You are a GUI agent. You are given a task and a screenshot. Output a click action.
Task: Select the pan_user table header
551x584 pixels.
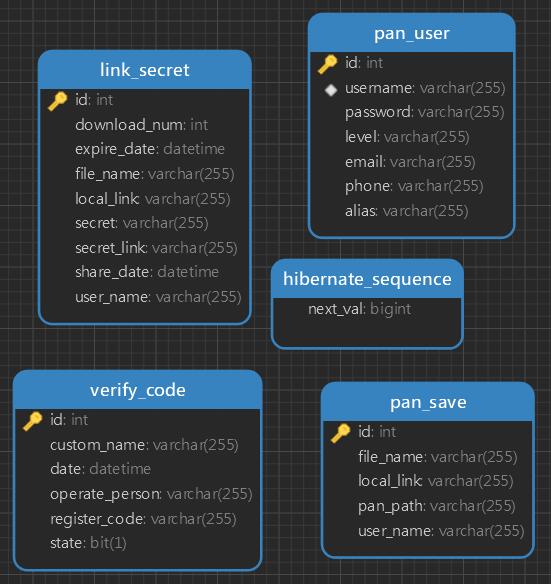(412, 34)
